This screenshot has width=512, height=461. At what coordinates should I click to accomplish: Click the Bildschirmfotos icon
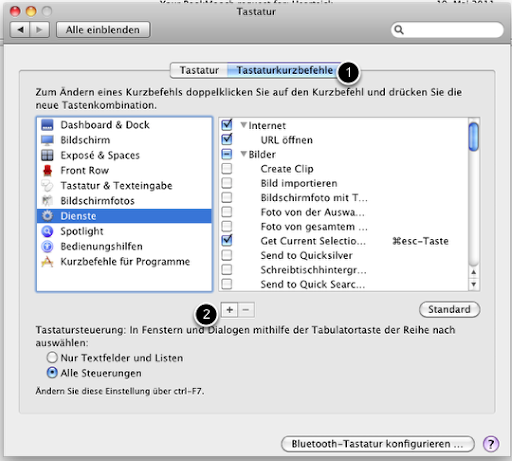coord(47,201)
